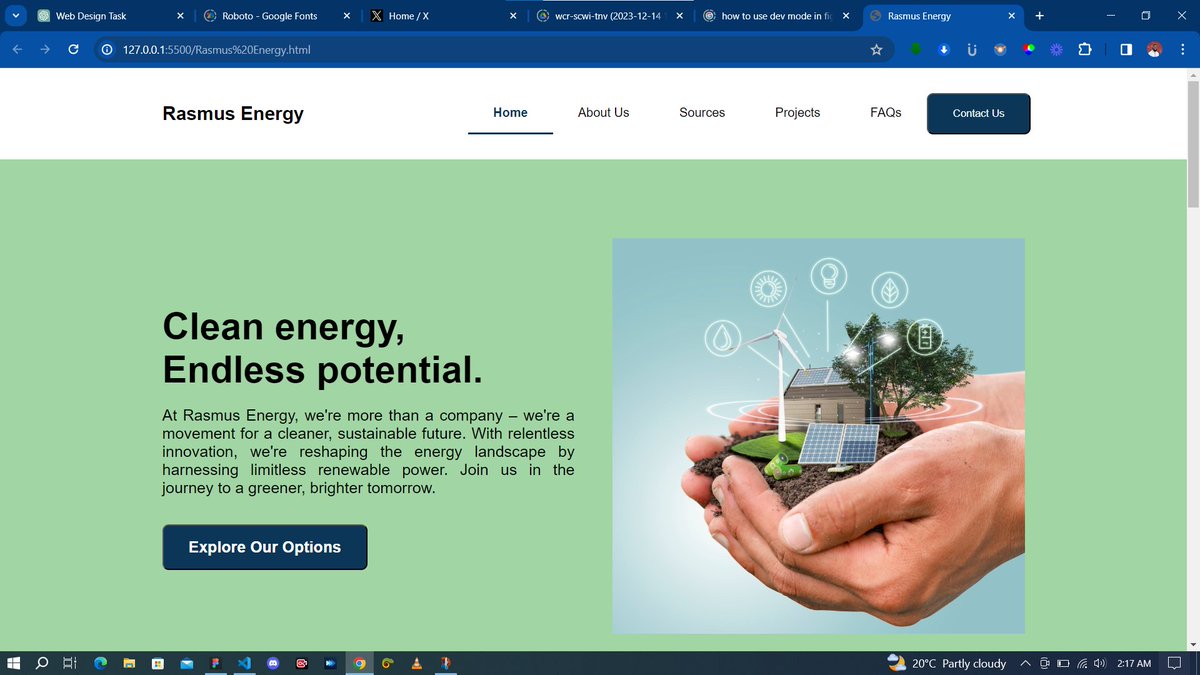Screen dimensions: 1200x675
Task: Open the red-green-blue color circles extension
Action: coord(1028,49)
